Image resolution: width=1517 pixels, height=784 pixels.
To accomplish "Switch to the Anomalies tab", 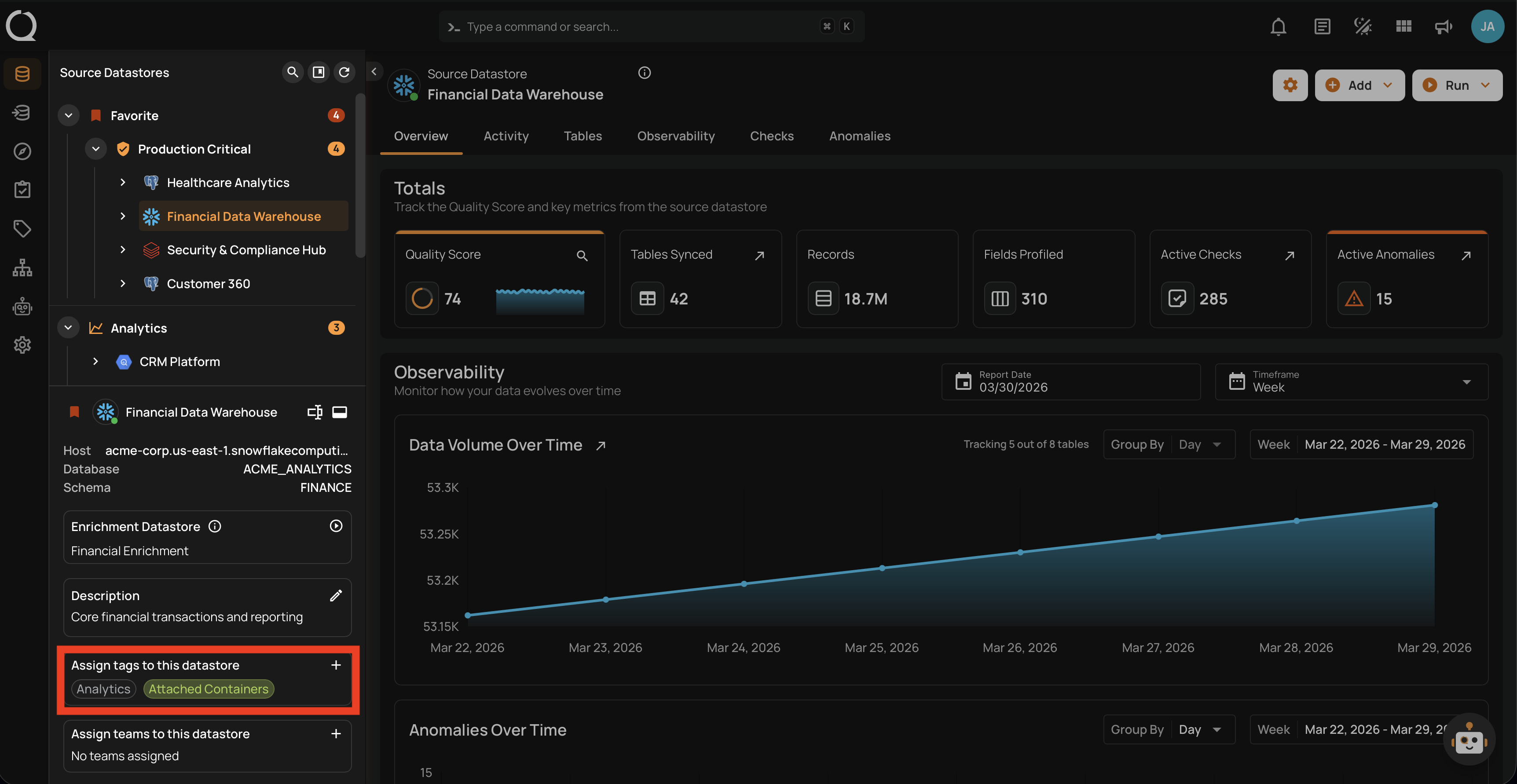I will pyautogui.click(x=859, y=136).
